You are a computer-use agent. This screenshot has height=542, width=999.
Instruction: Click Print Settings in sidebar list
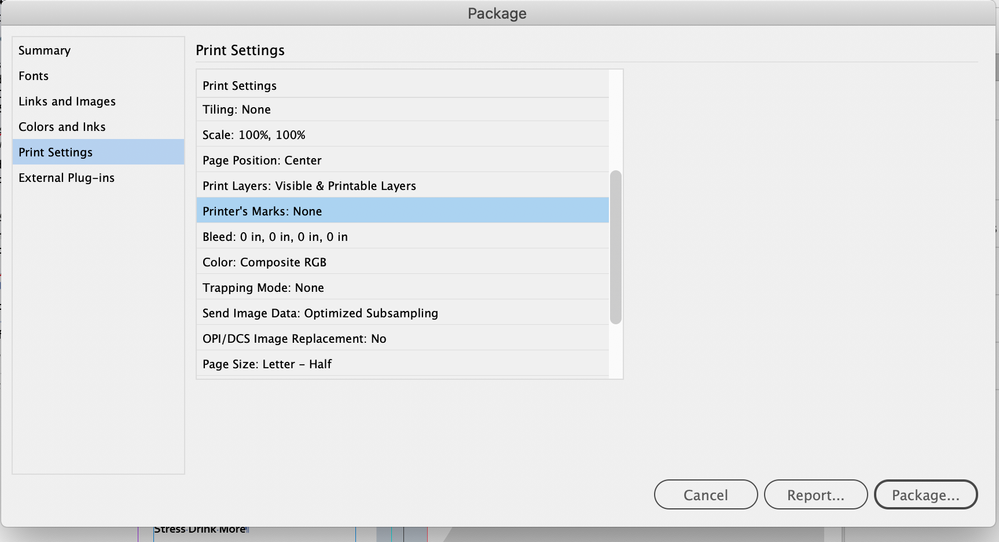[56, 152]
